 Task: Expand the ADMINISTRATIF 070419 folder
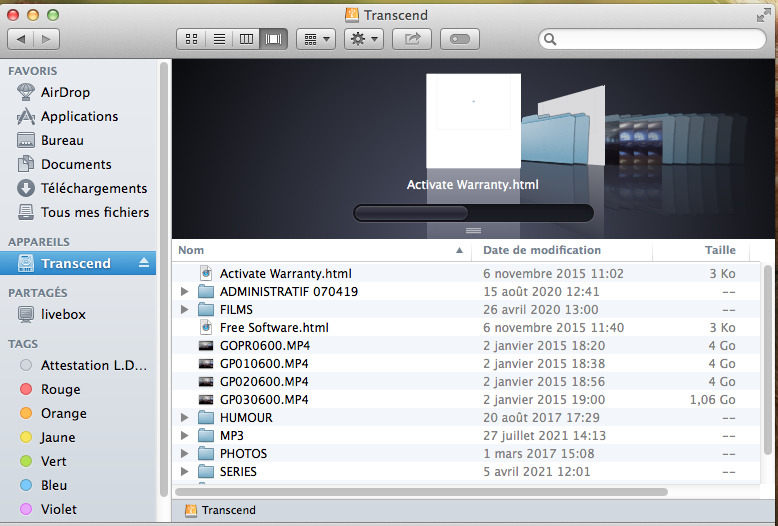point(184,292)
